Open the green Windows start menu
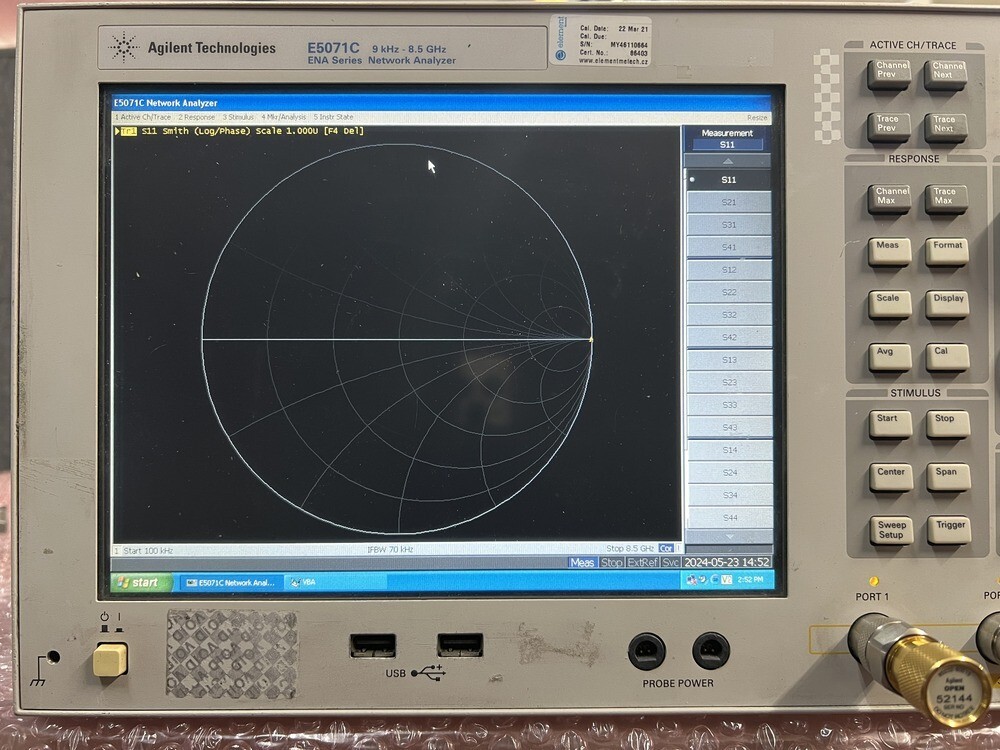1000x750 pixels. point(141,583)
